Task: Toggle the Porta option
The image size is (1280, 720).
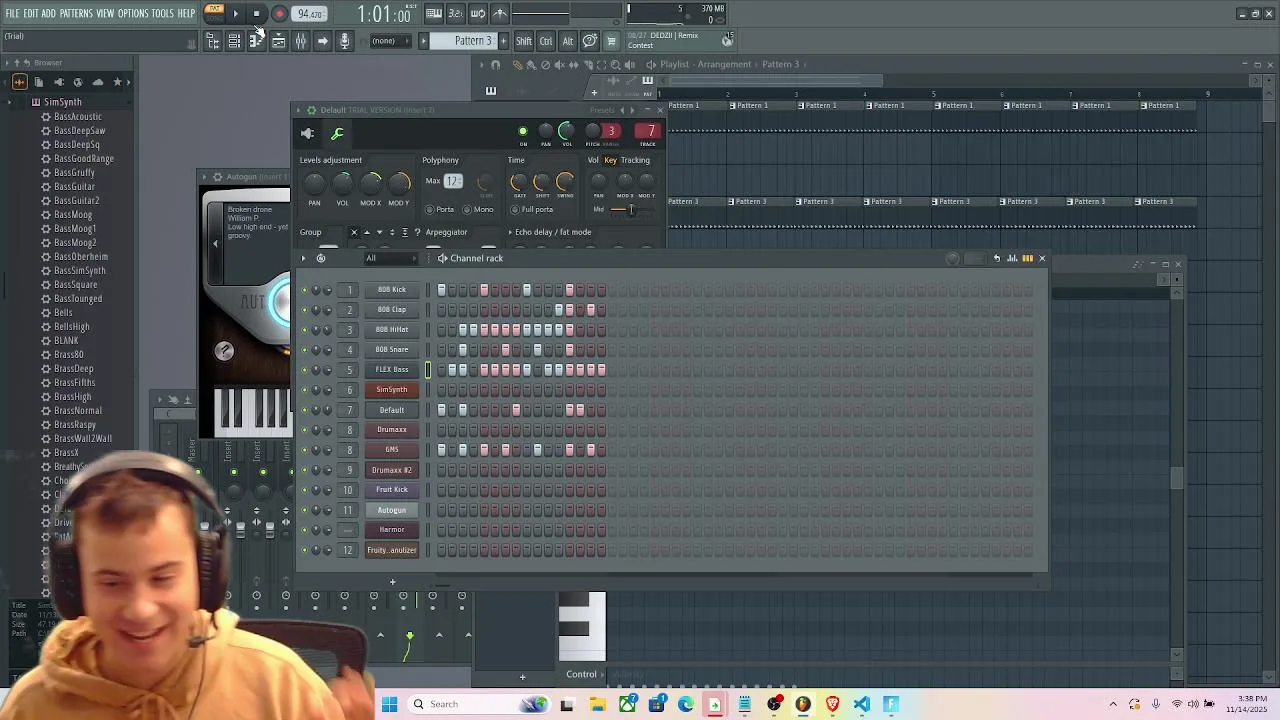Action: (440, 210)
